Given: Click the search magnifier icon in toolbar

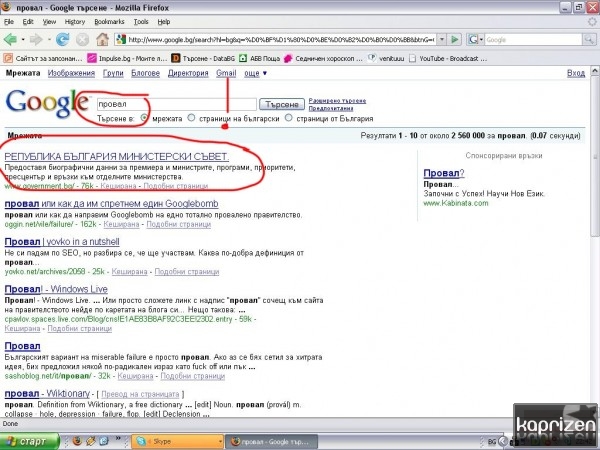Looking at the screenshot, I should 589,39.
